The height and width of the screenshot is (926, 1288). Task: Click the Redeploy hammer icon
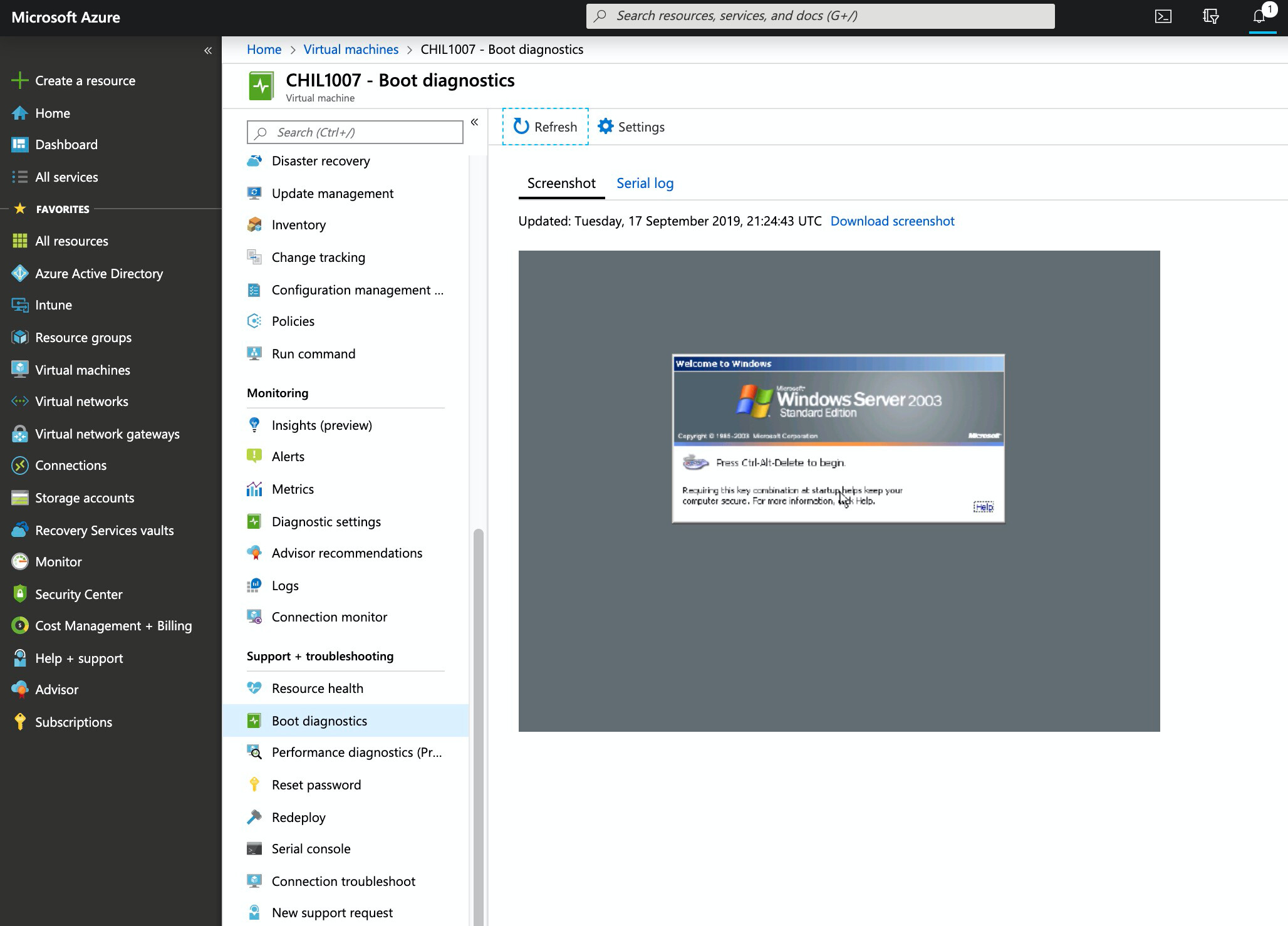tap(254, 817)
